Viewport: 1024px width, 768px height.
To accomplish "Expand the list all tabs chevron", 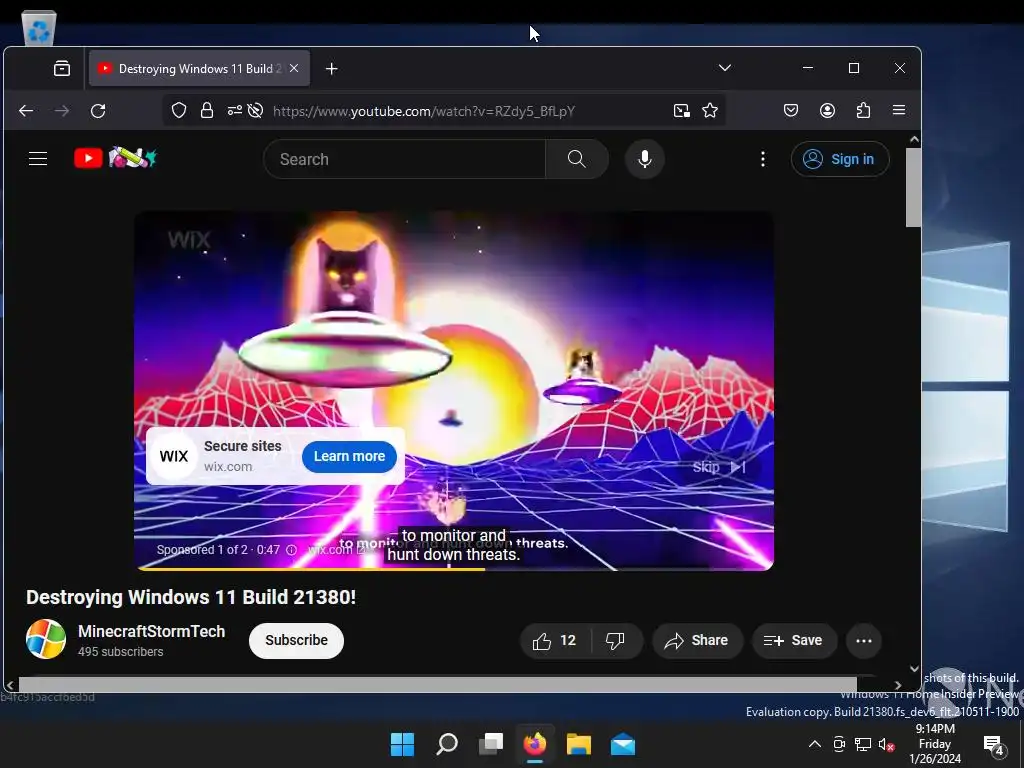I will (x=724, y=68).
